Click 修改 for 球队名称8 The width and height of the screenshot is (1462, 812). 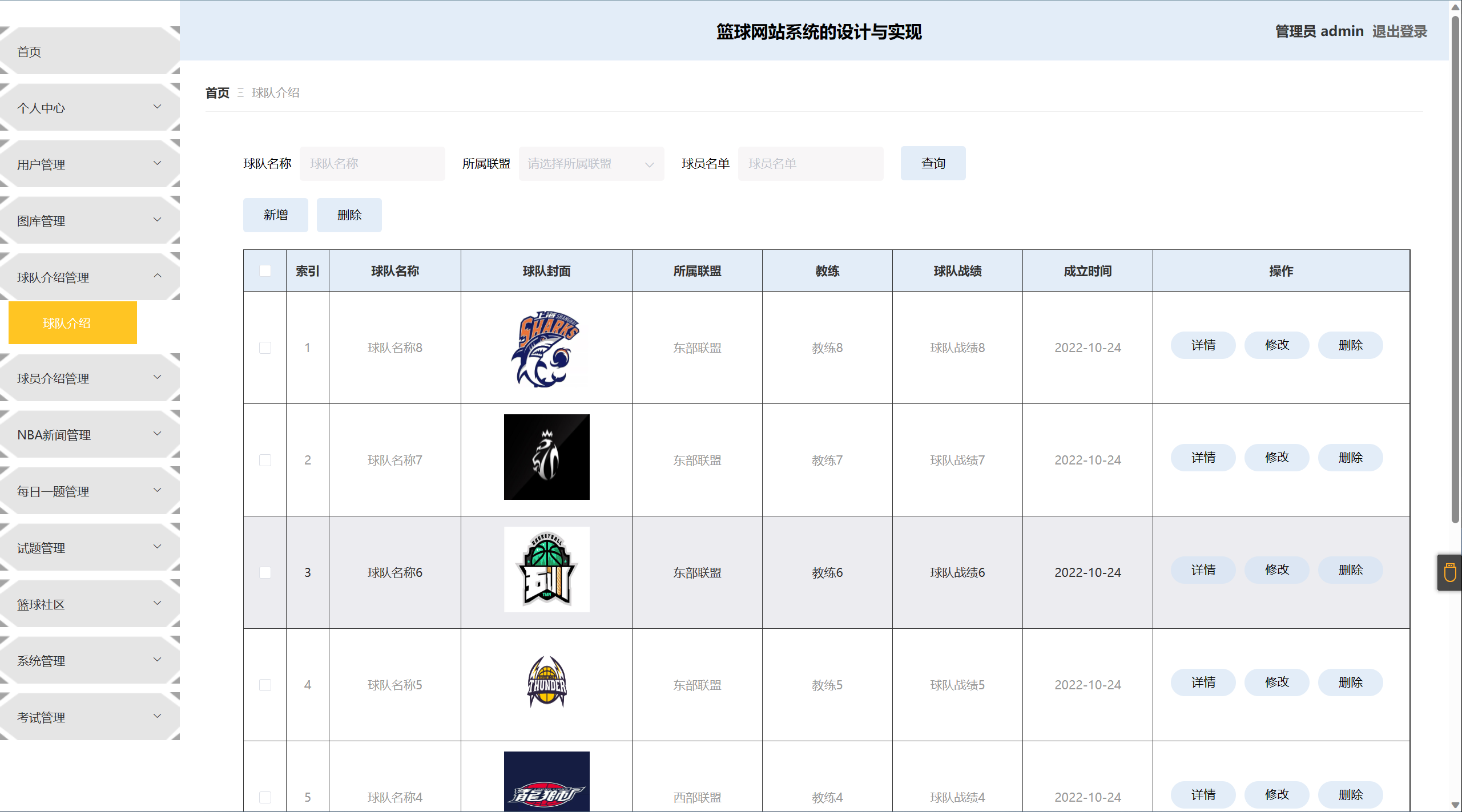[1276, 345]
